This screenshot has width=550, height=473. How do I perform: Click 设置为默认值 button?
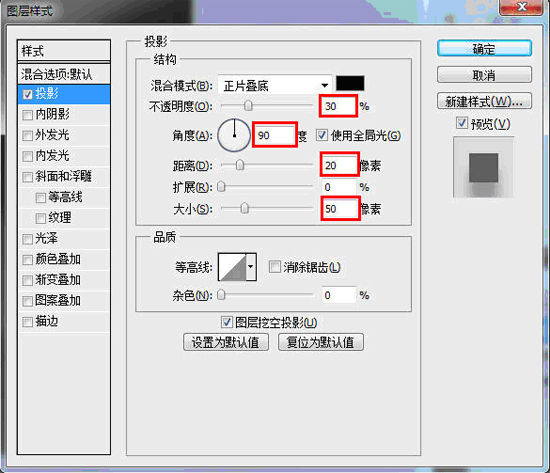point(226,342)
